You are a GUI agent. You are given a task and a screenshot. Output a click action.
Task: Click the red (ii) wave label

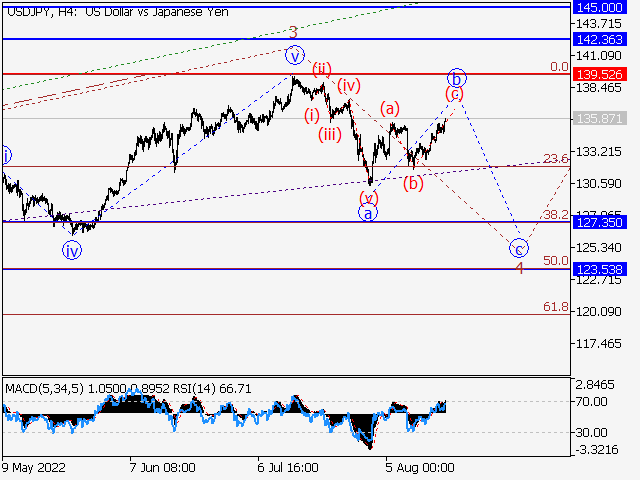(322, 69)
